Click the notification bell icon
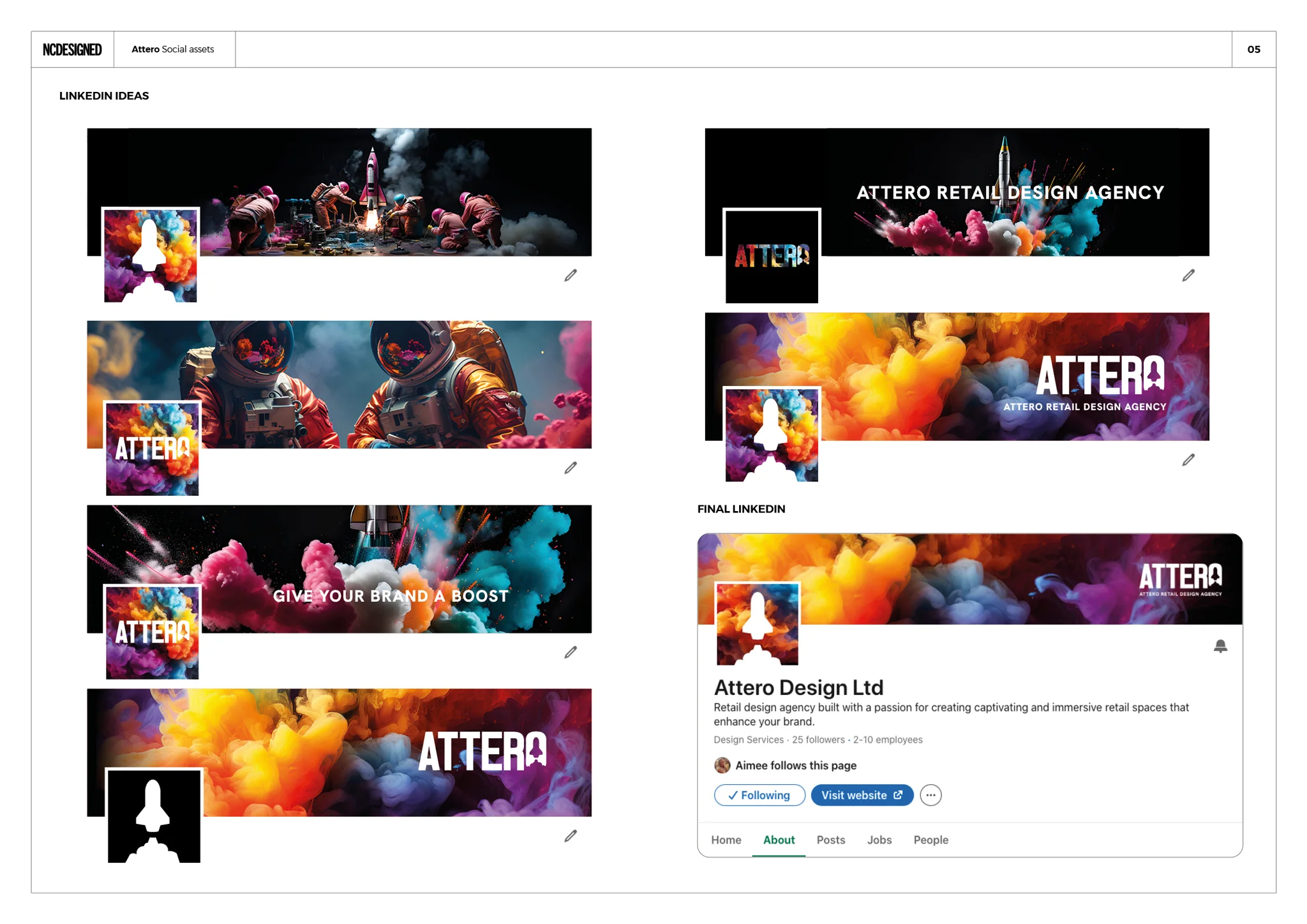The height and width of the screenshot is (924, 1307). point(1220,646)
